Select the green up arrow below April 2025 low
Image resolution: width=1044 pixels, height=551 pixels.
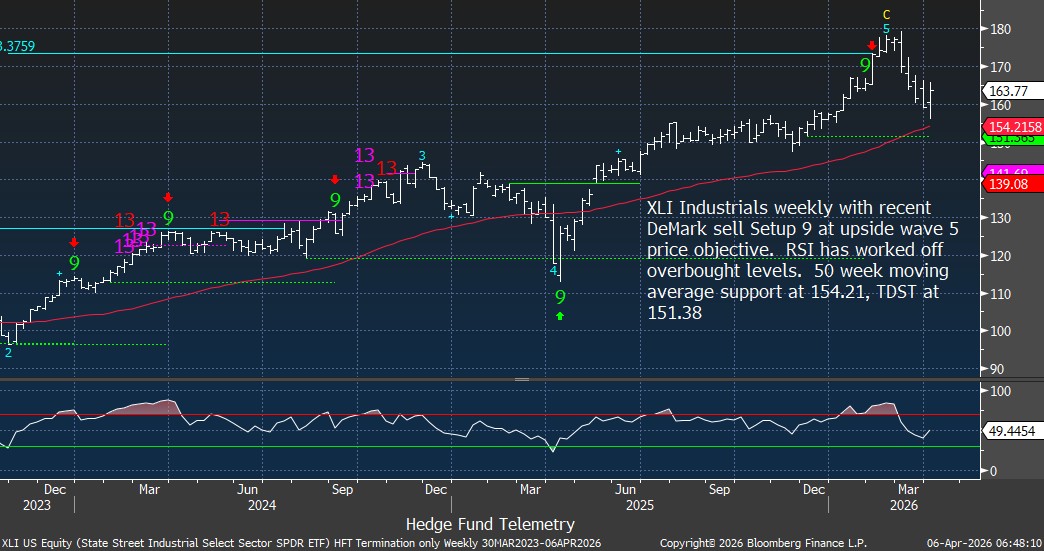[x=560, y=316]
